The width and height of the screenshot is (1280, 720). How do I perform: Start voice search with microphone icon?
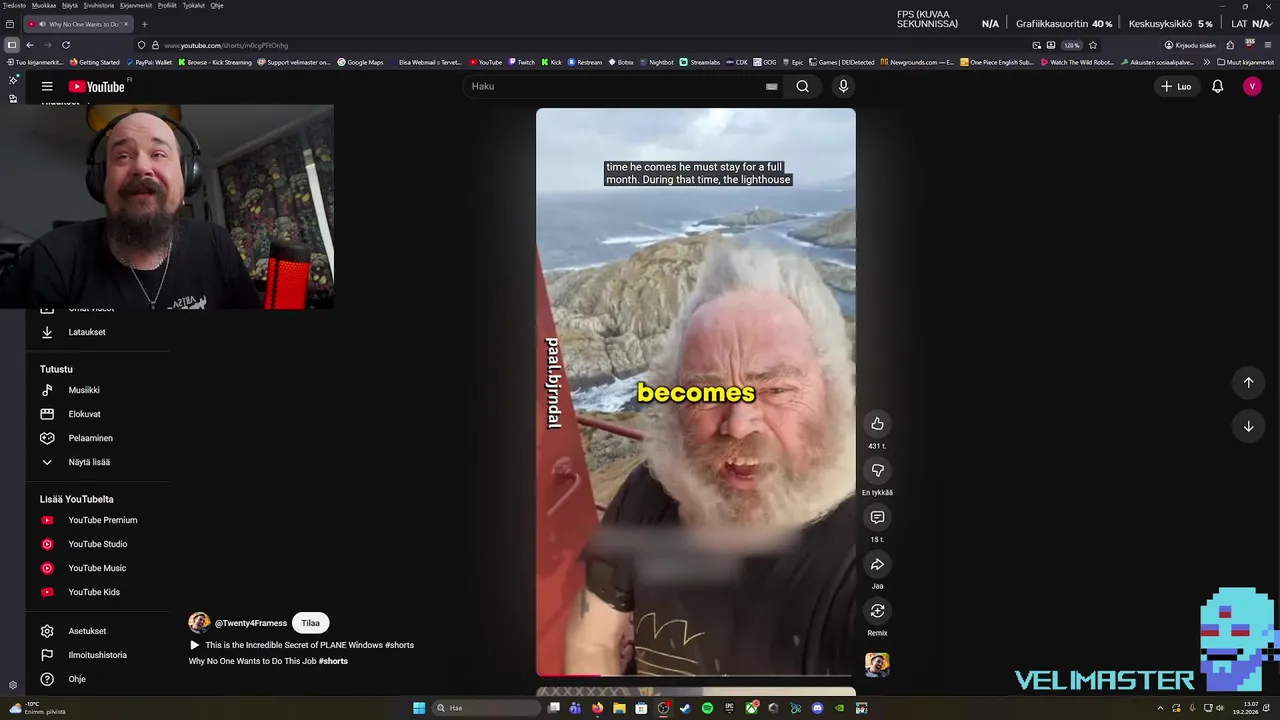coord(843,86)
